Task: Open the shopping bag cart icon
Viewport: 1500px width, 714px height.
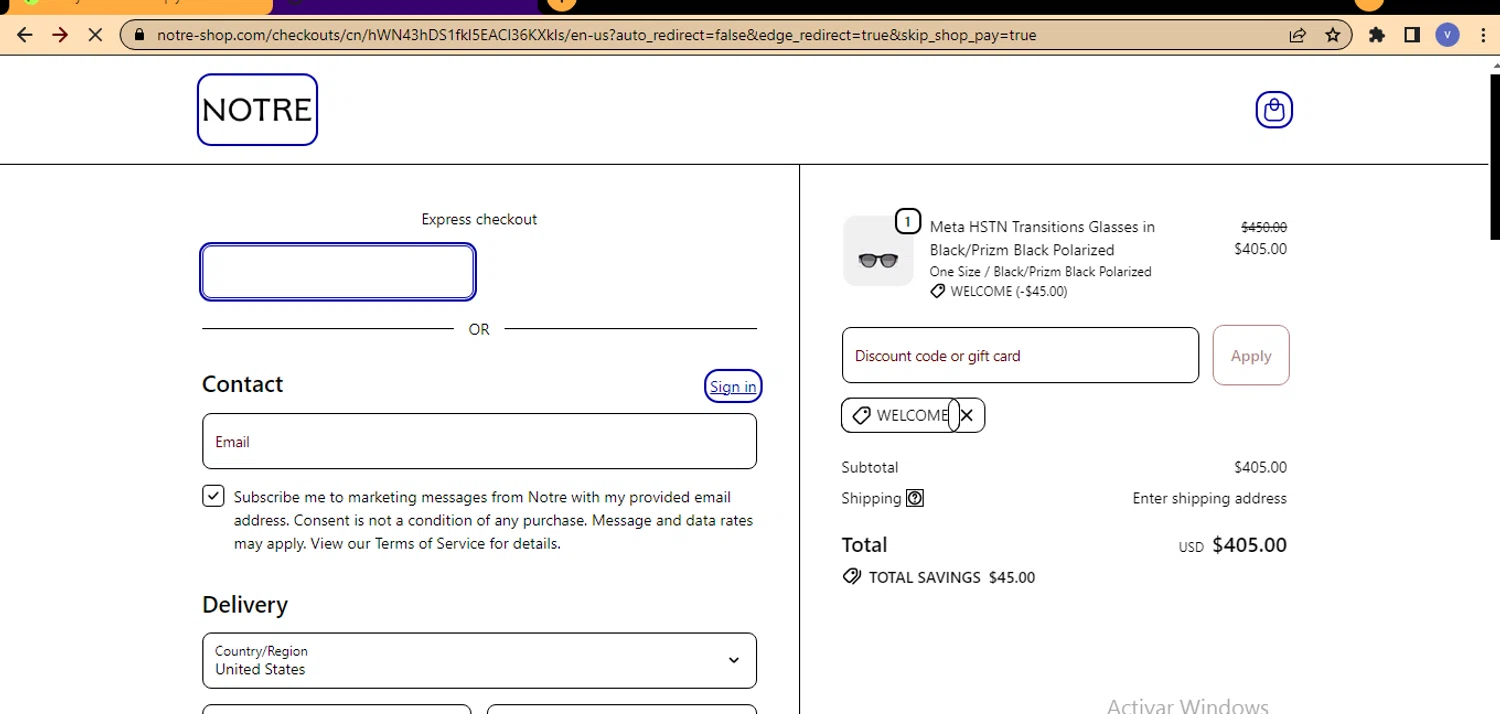Action: pos(1274,109)
